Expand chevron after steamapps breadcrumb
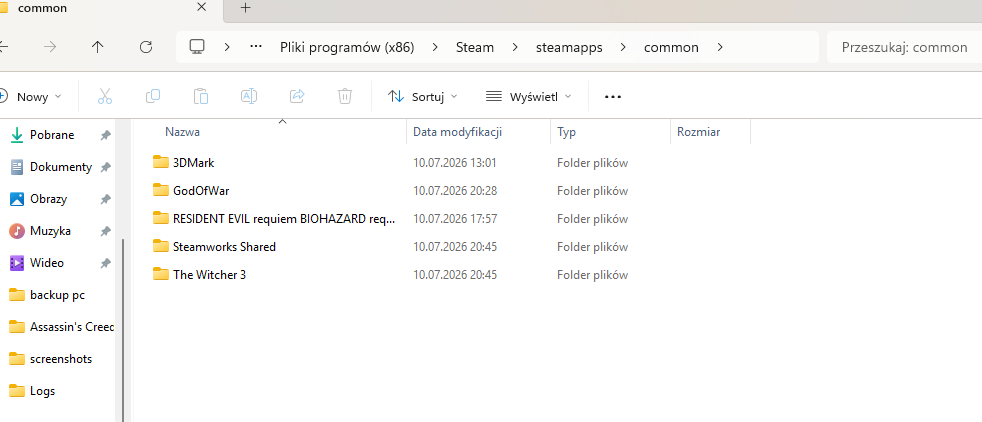 (x=623, y=47)
